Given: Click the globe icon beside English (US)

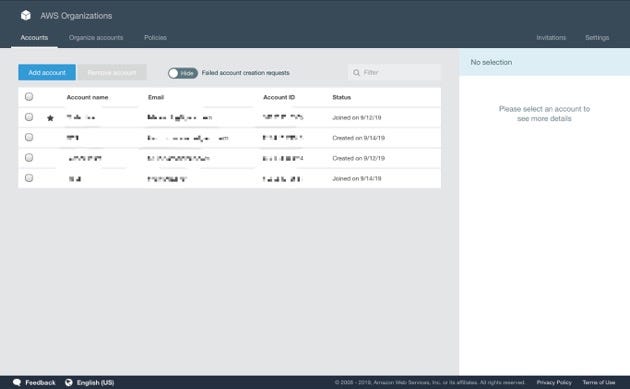Looking at the screenshot, I should (x=69, y=382).
